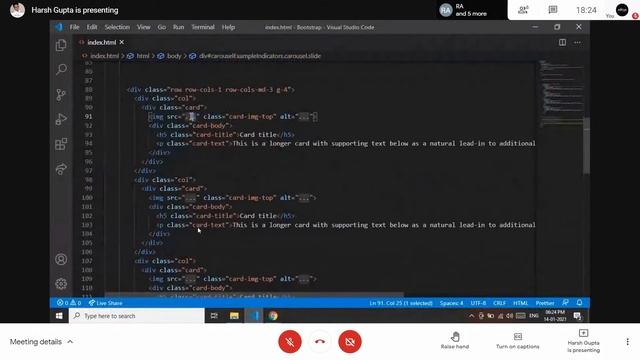Open the notifications bell in status bar

[579, 302]
